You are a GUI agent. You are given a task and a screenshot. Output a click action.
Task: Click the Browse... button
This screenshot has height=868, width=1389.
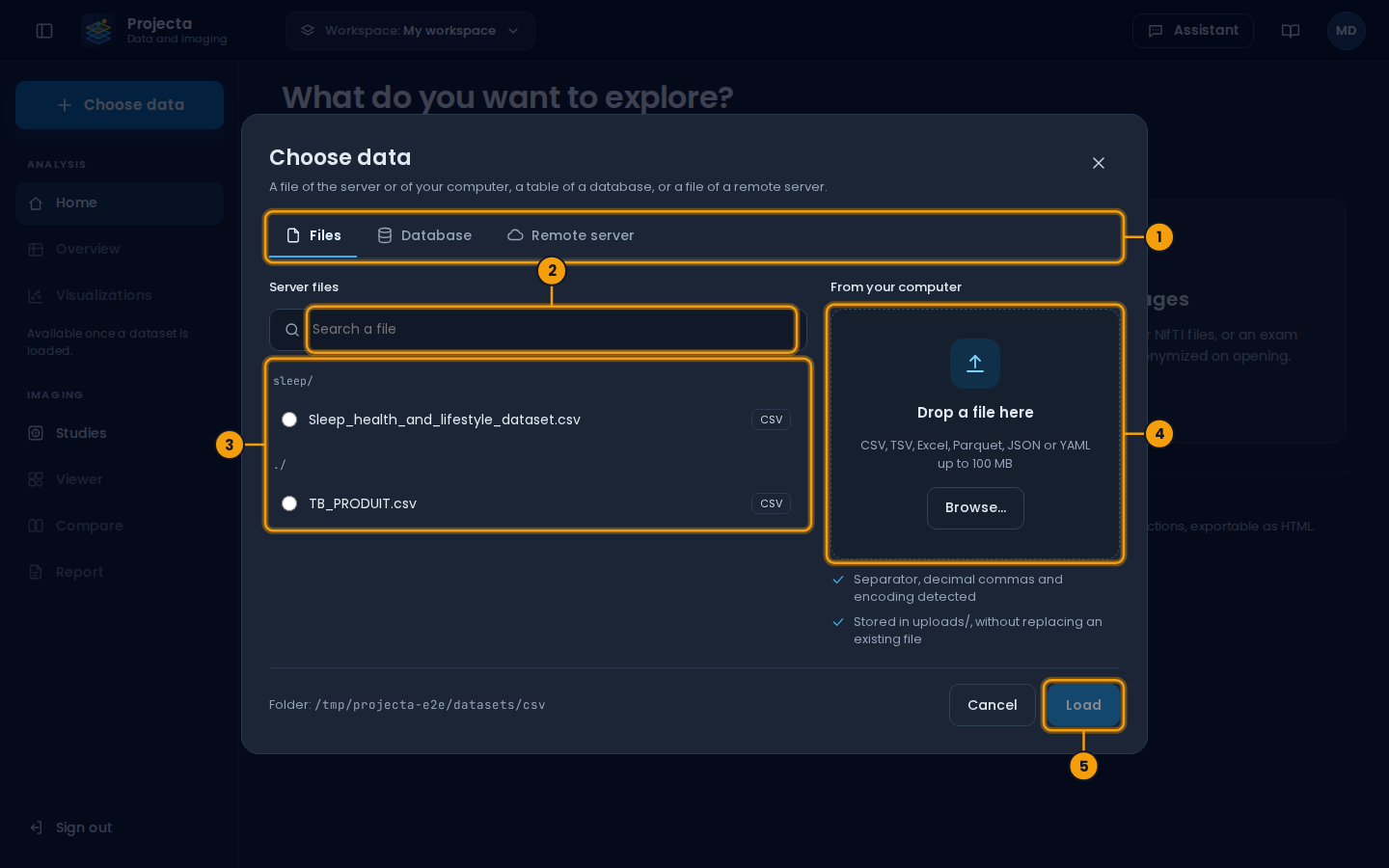(975, 508)
